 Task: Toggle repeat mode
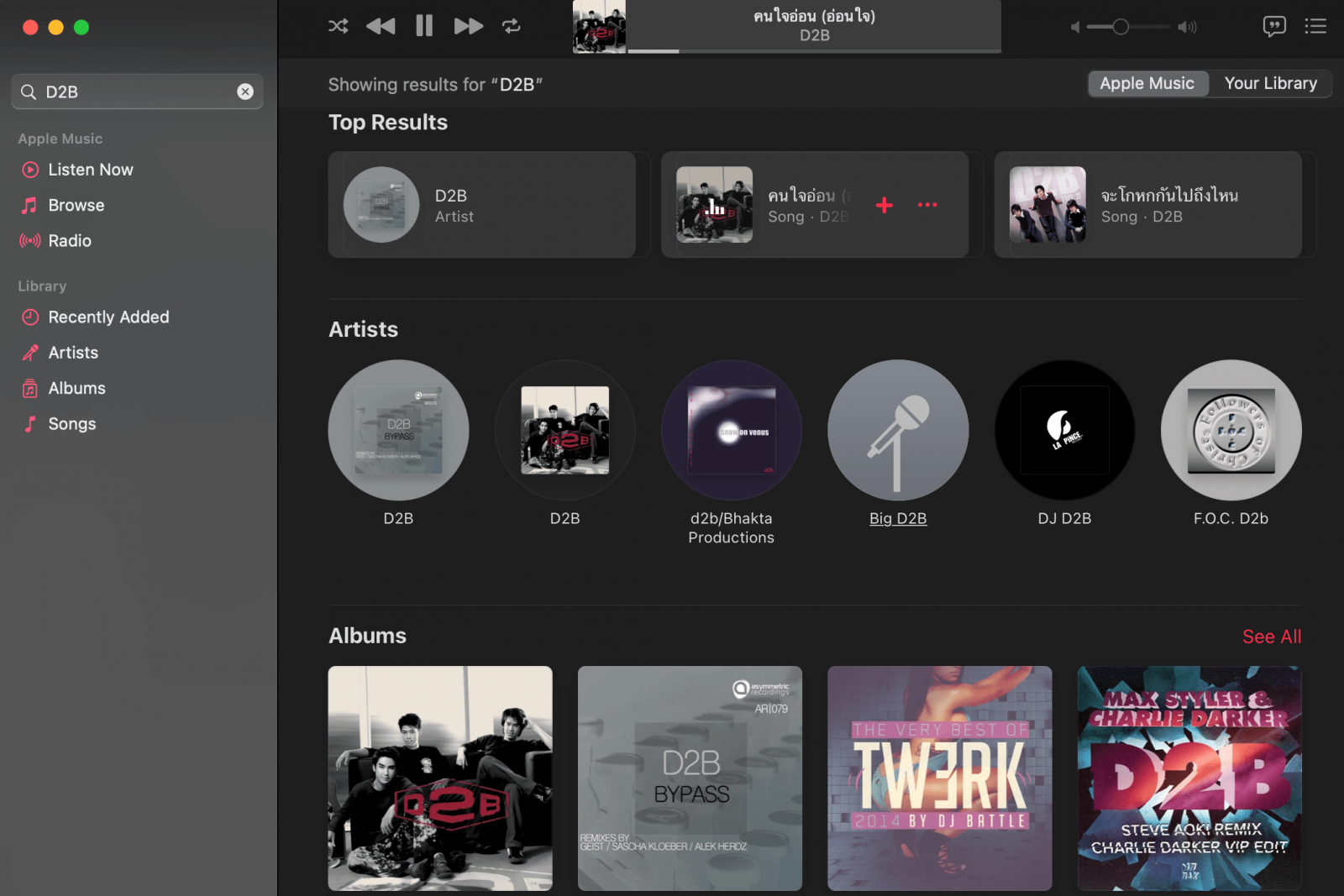tap(512, 26)
